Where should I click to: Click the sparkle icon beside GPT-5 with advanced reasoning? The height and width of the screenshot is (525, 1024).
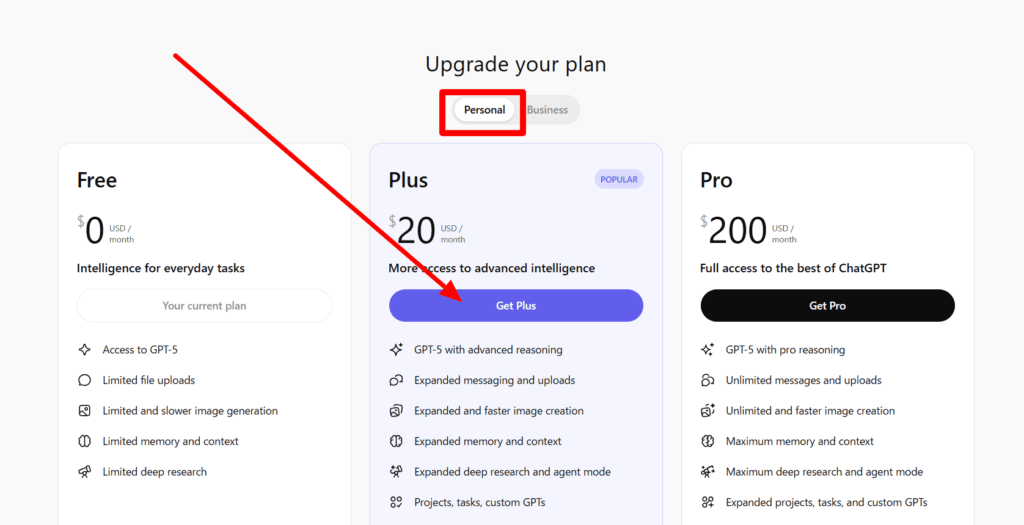click(396, 350)
